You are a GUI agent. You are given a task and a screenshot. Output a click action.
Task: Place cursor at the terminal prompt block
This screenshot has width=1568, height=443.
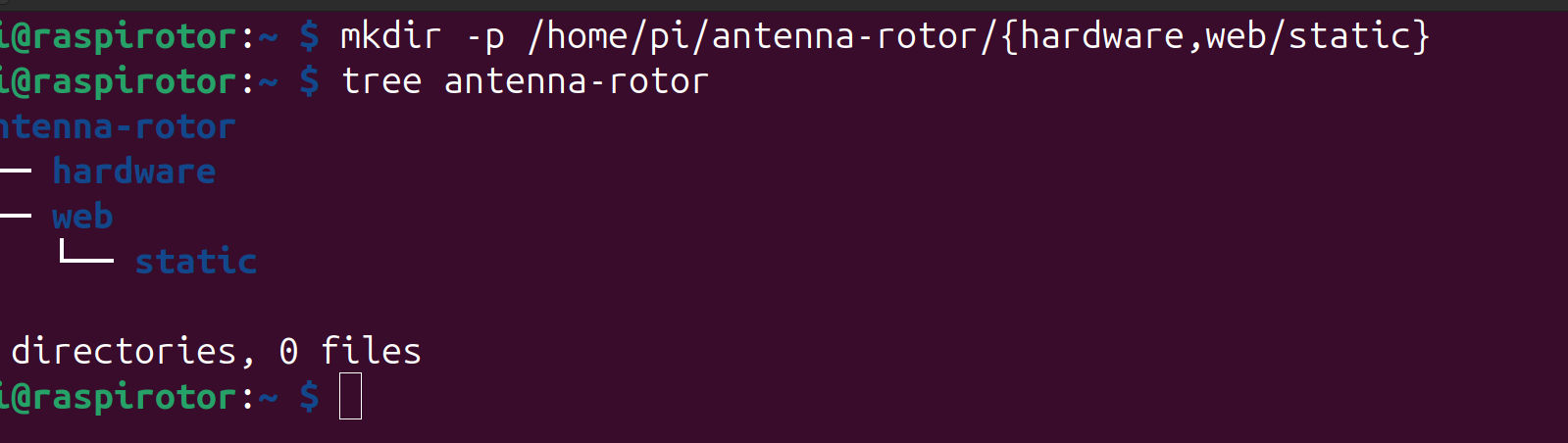point(350,396)
